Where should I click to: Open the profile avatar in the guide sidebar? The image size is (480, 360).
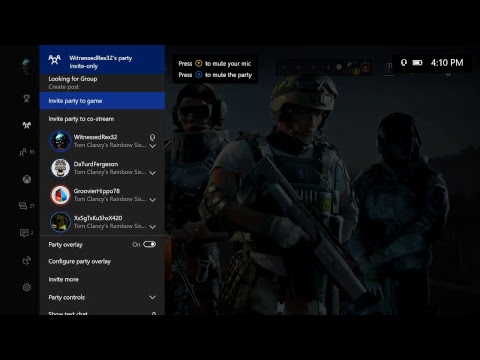26,66
